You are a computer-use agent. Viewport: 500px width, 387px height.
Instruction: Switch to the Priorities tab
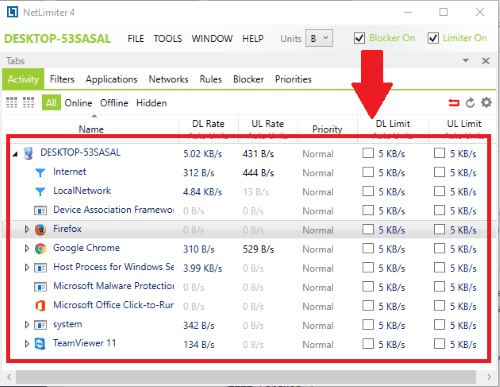point(293,79)
